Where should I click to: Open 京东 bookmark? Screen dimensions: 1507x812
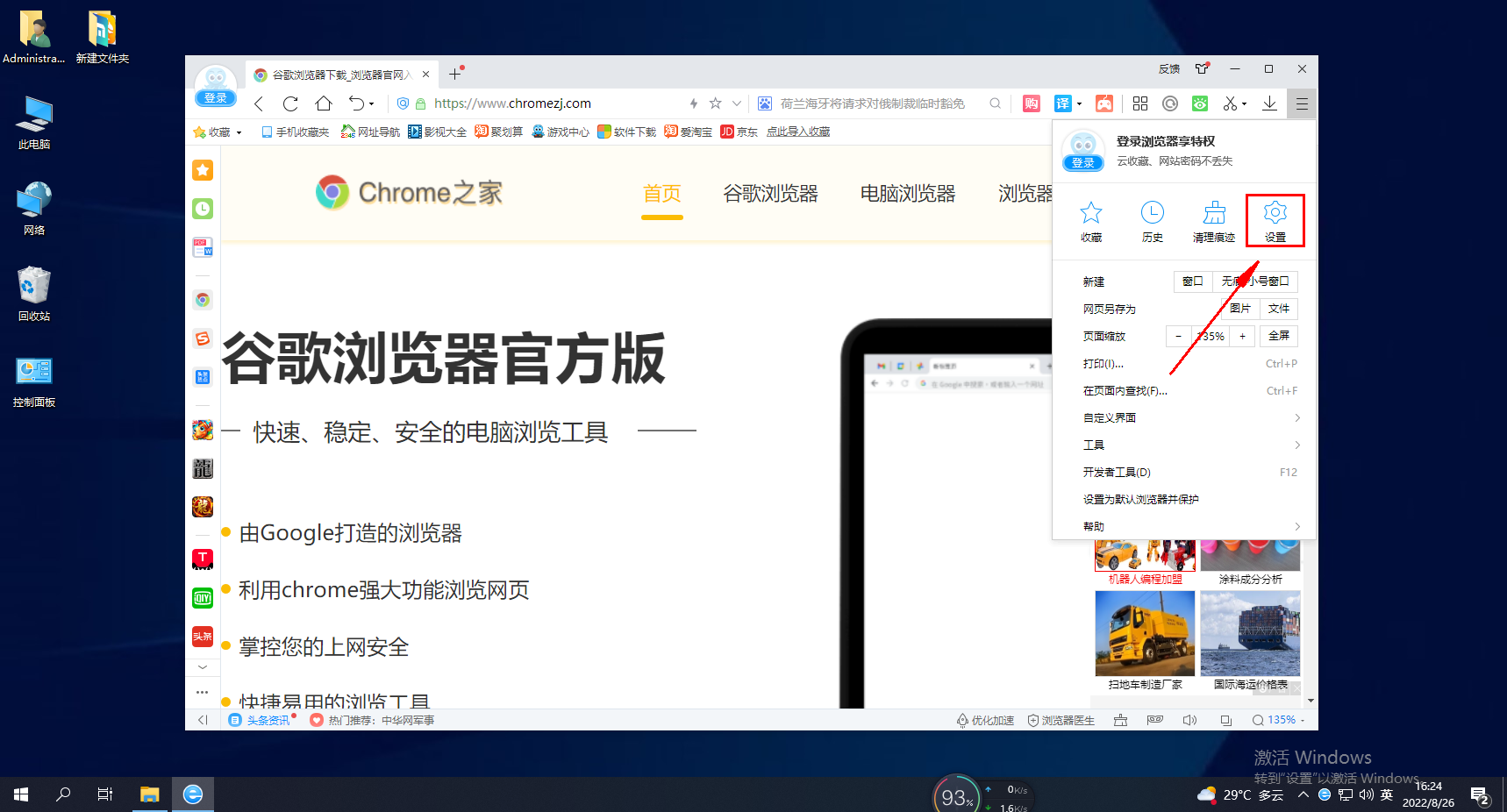click(739, 132)
